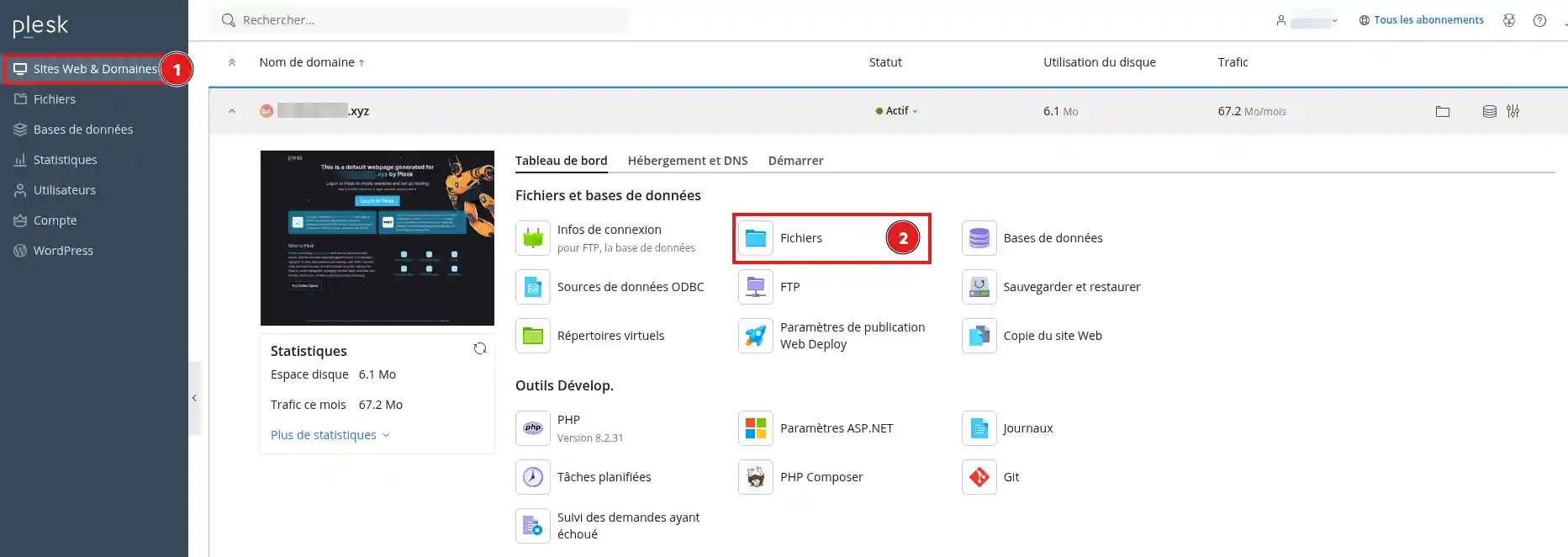
Task: Open the Fichiers blue folder icon
Action: [x=756, y=238]
